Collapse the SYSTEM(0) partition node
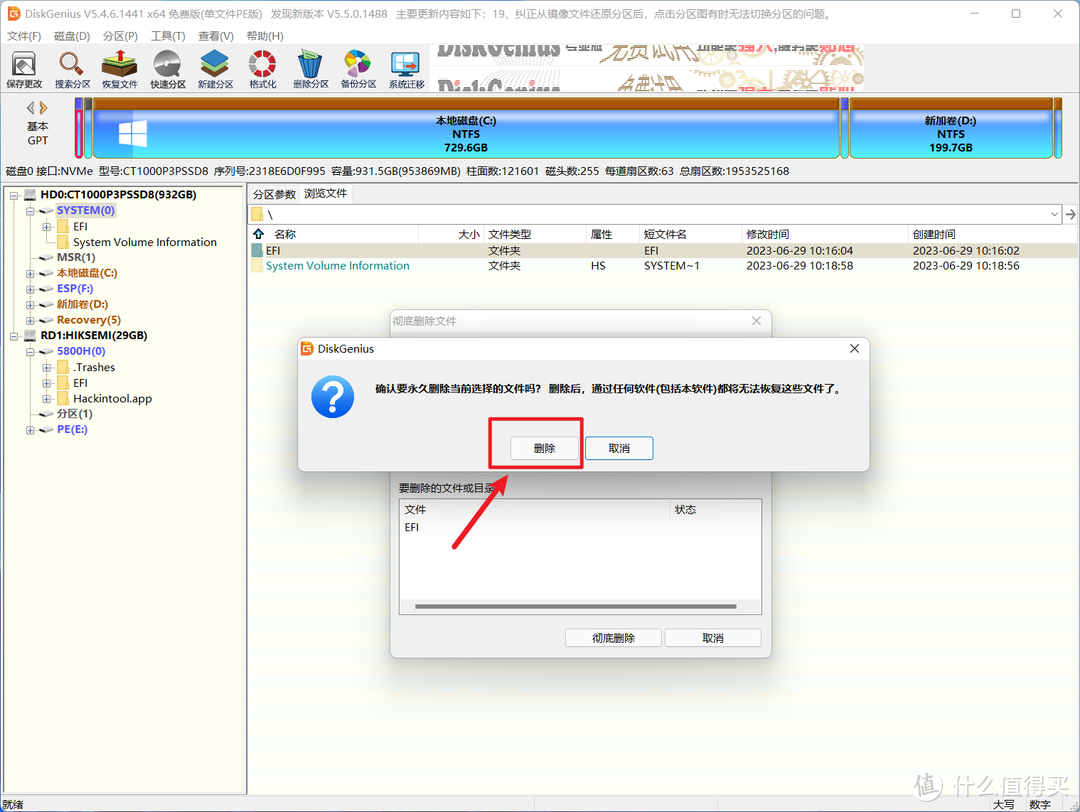 coord(30,211)
